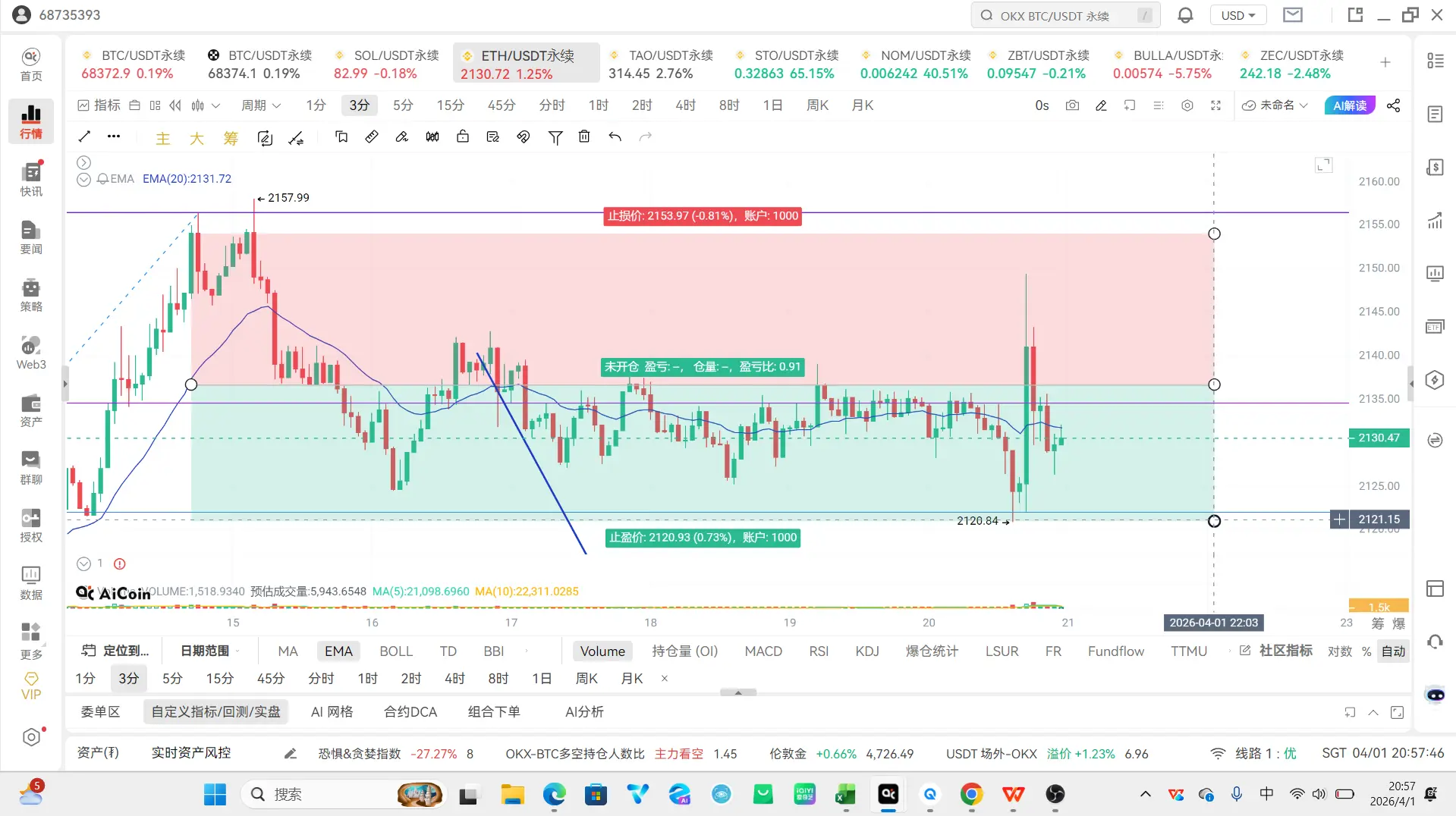Open the USD currency dropdown
Screen dimensions: 1456x816
[x=1238, y=15]
